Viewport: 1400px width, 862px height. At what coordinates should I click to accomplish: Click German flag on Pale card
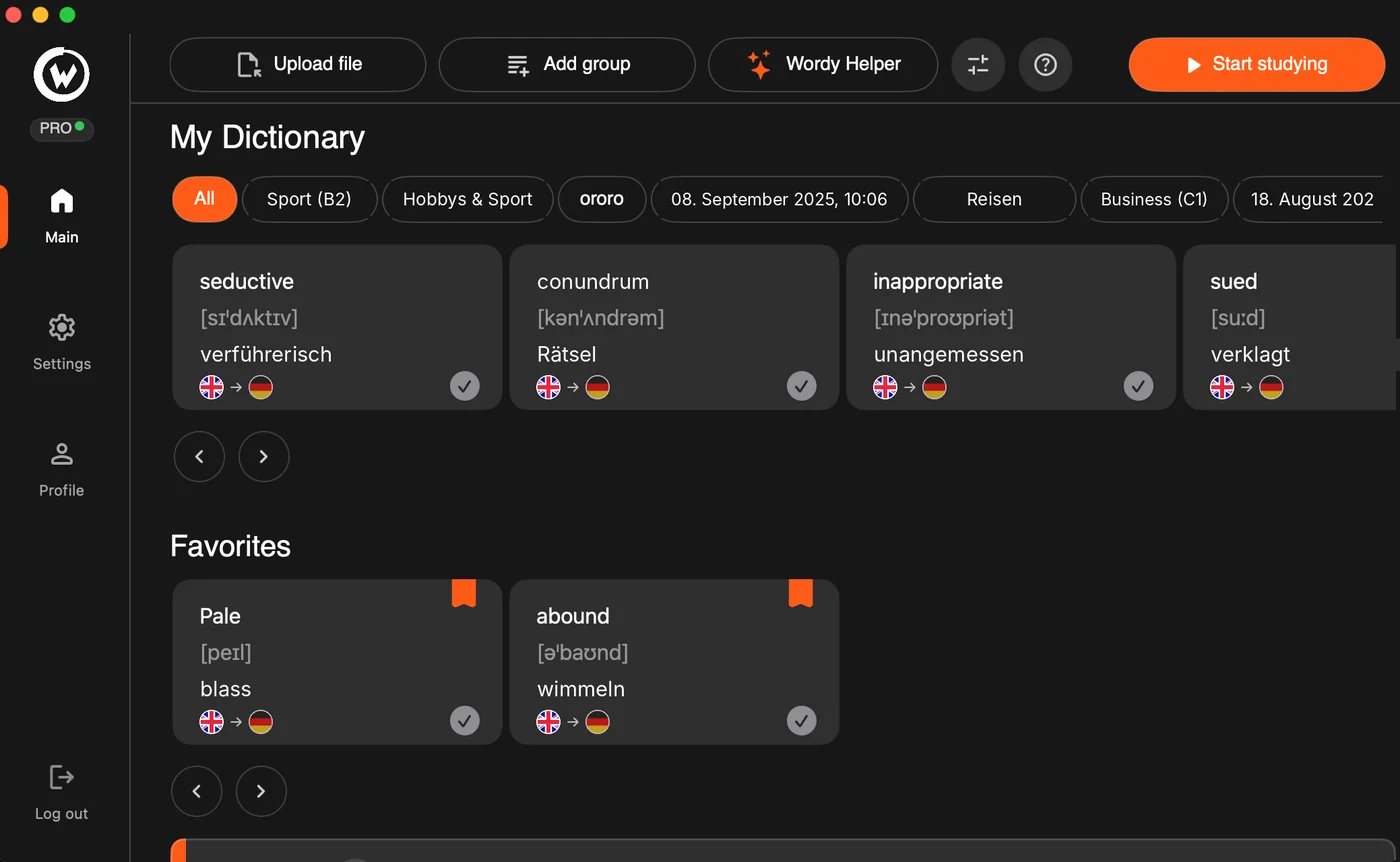click(260, 722)
